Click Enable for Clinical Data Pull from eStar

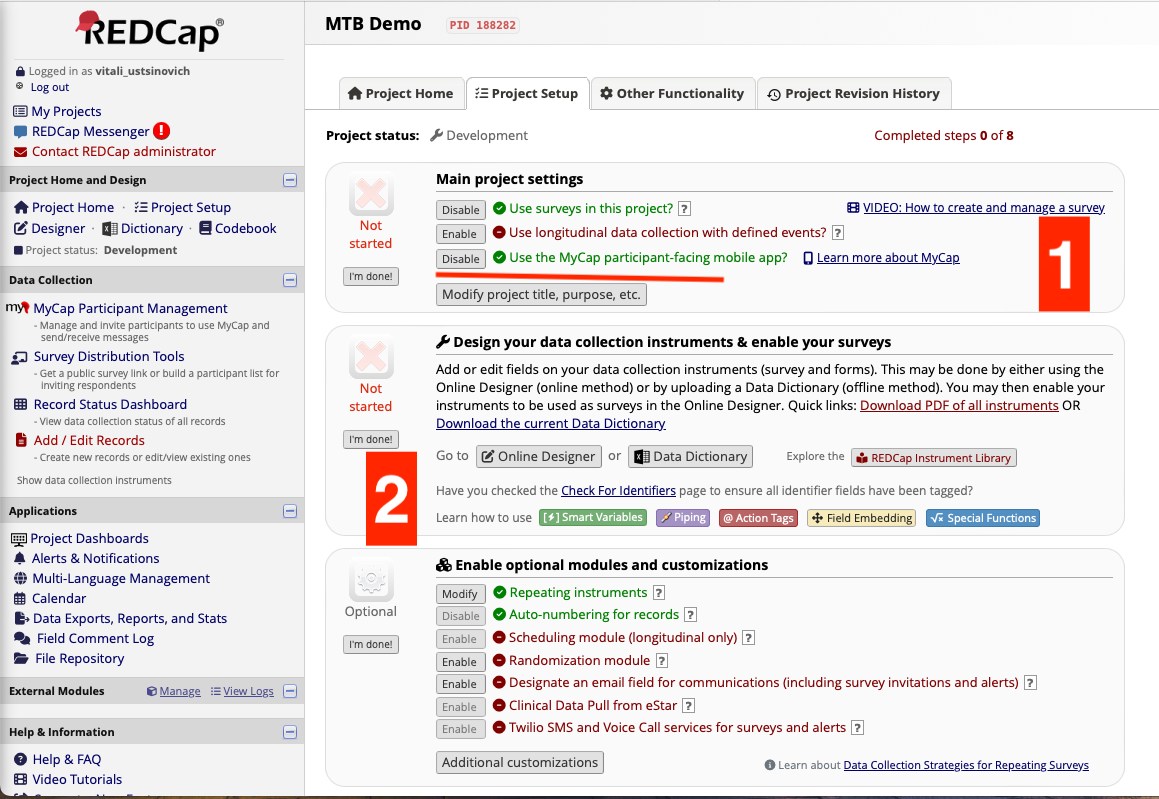click(460, 707)
